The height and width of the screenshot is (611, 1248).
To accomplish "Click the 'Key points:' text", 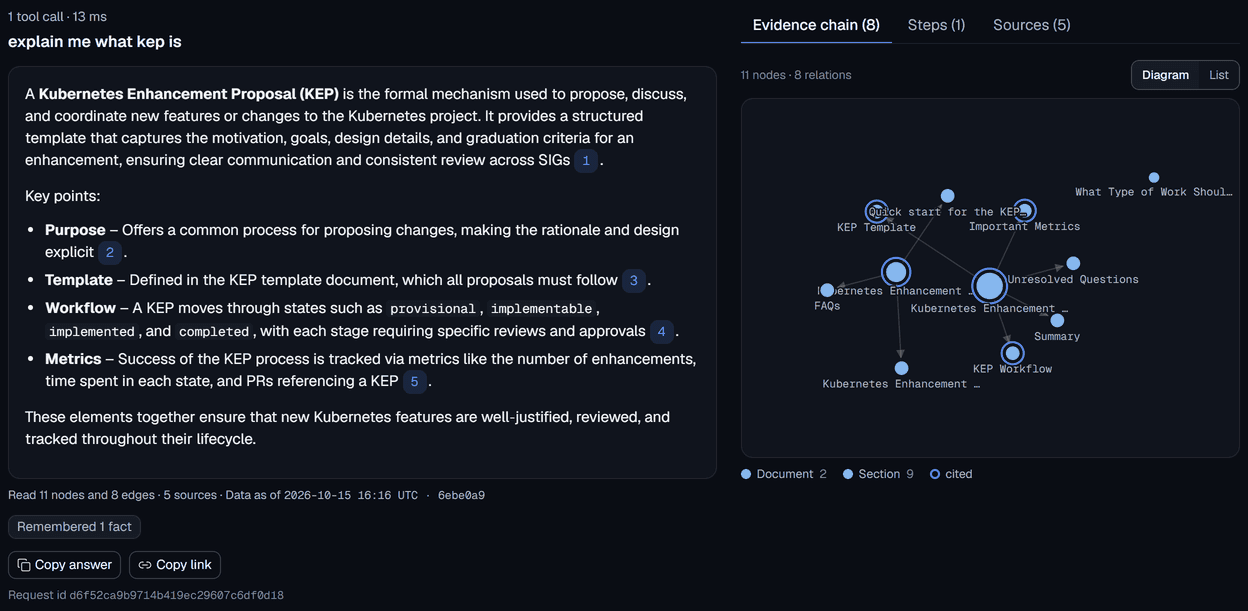I will (62, 196).
